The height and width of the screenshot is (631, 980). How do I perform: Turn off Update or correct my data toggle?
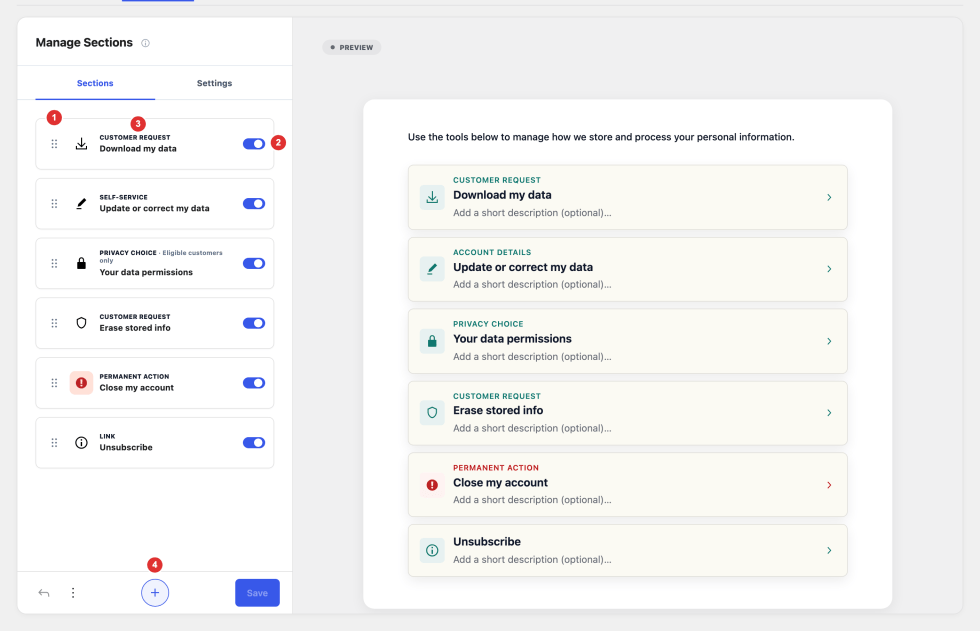point(254,204)
